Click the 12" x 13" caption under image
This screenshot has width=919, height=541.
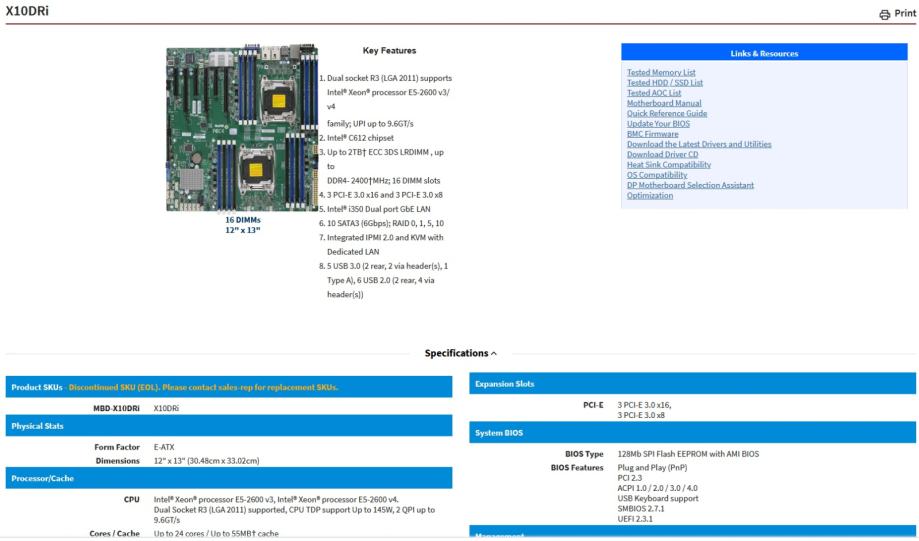click(243, 230)
